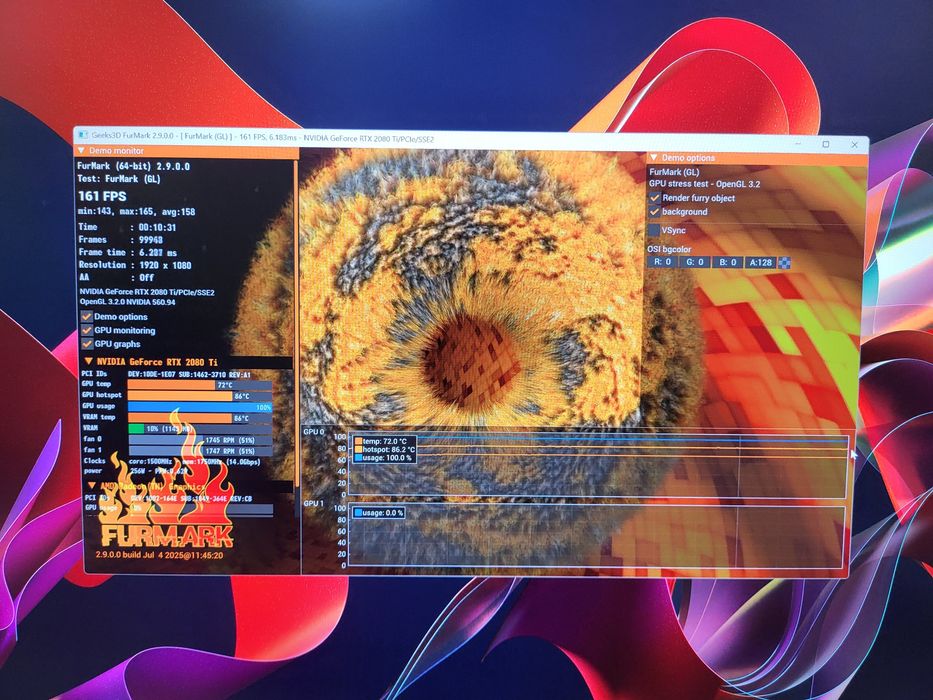
Task: Open the OSI bgcolor color swatch
Action: pyautogui.click(x=785, y=263)
